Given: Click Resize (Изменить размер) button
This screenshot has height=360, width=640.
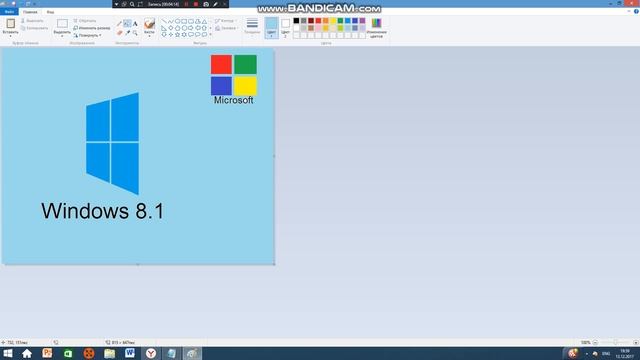Looking at the screenshot, I should pyautogui.click(x=92, y=28).
